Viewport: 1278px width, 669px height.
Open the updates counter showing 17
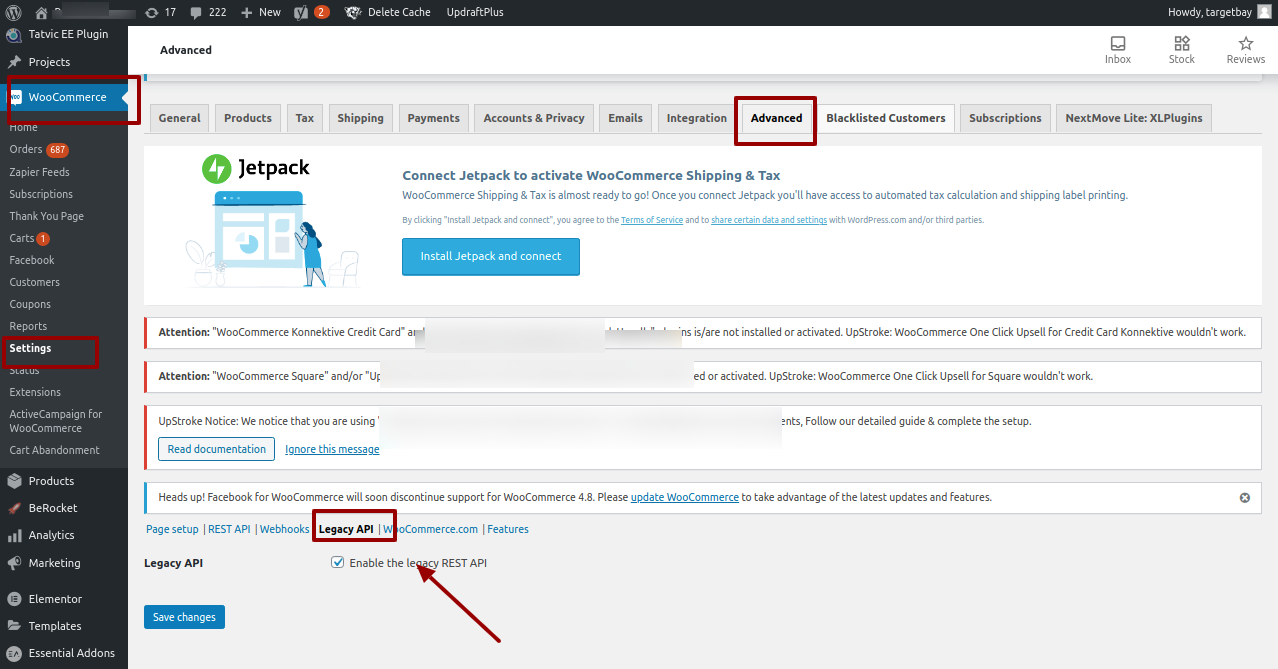(x=161, y=12)
